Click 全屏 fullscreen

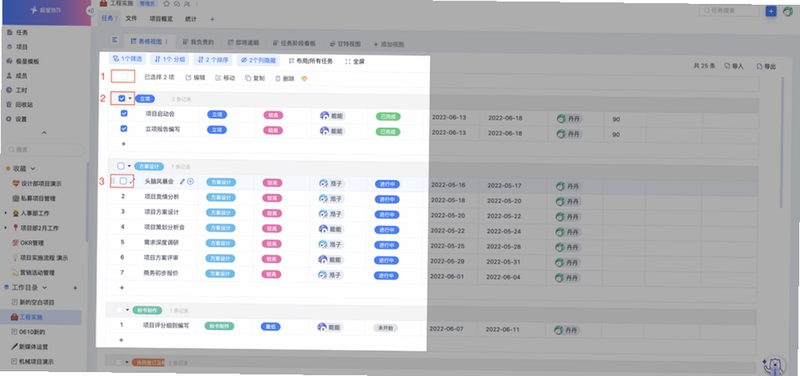click(x=355, y=61)
